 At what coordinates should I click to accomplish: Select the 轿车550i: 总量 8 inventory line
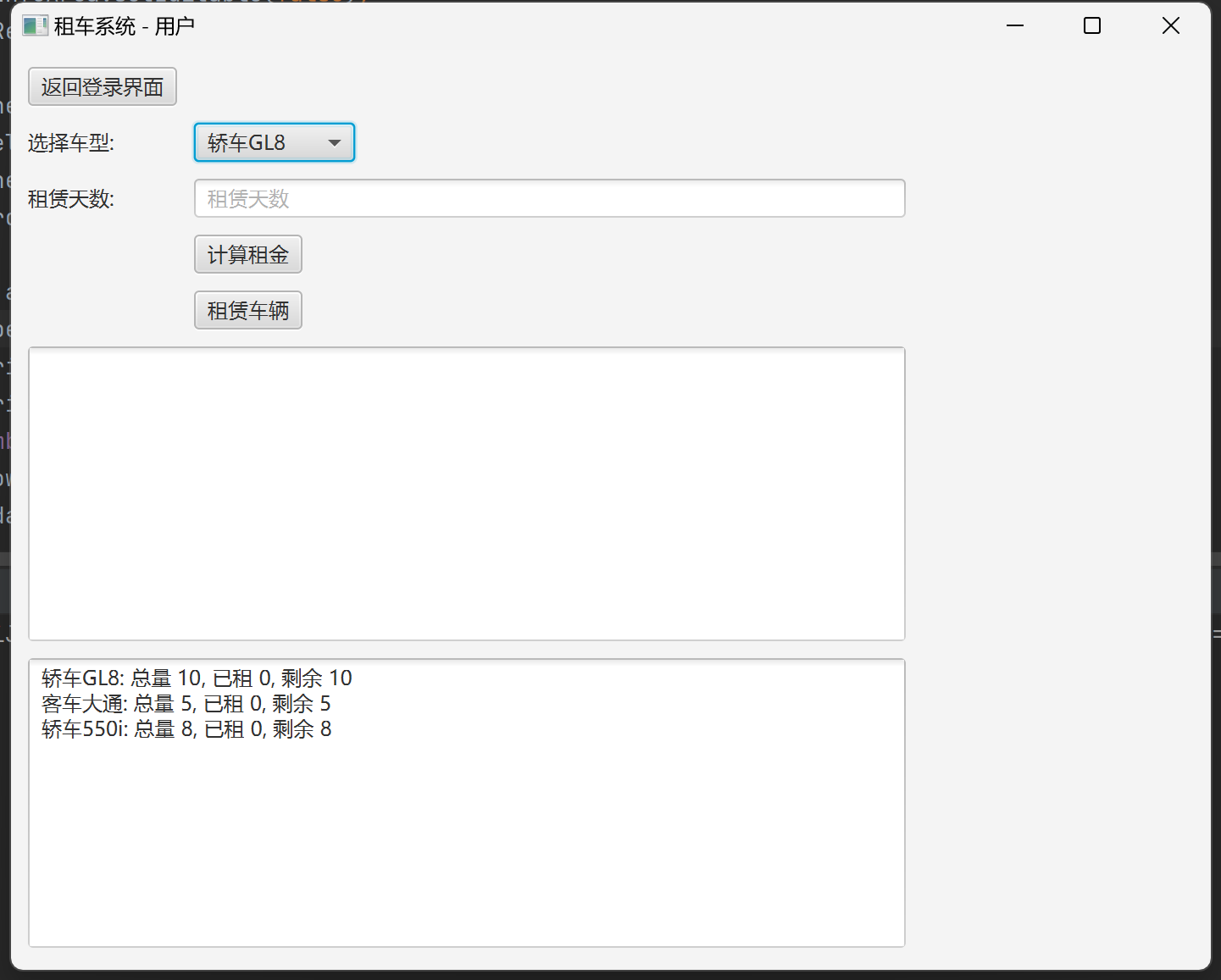tap(186, 729)
